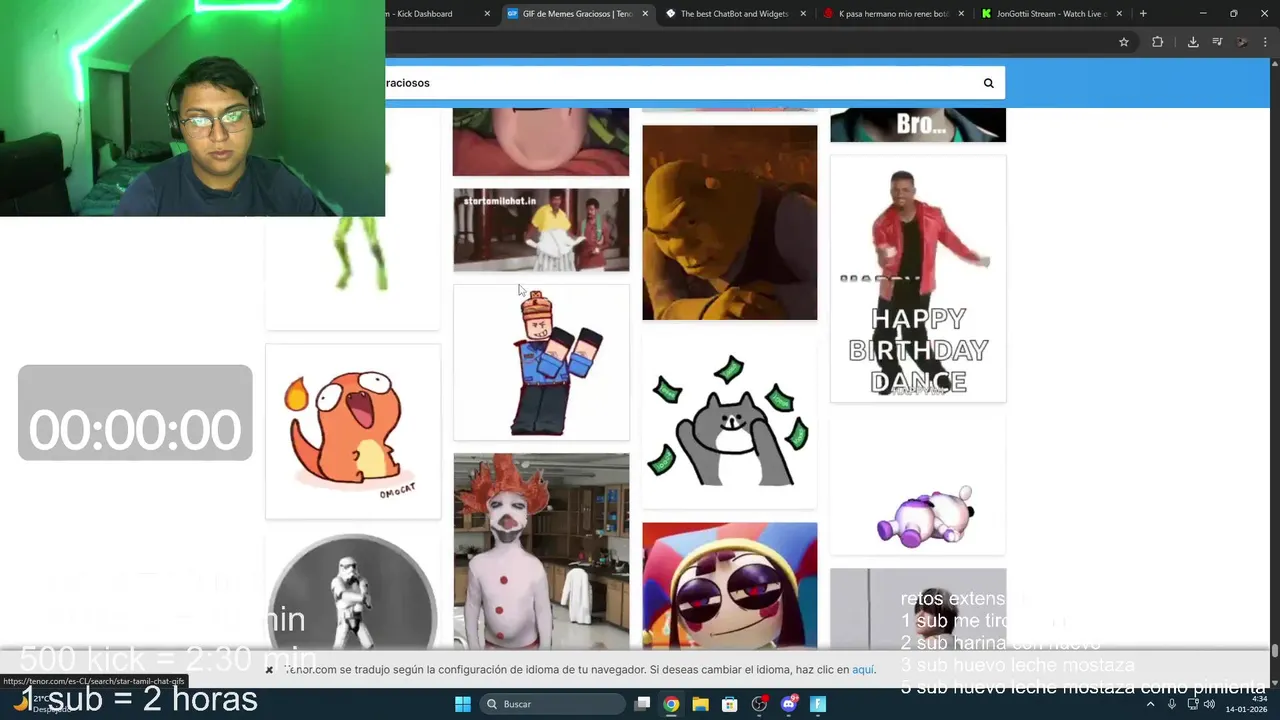
Task: Bookmark this page with the star icon
Action: (x=1124, y=42)
